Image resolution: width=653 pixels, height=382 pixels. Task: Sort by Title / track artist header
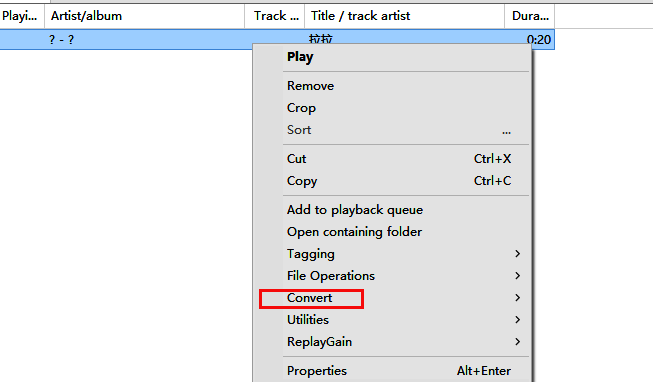point(404,16)
